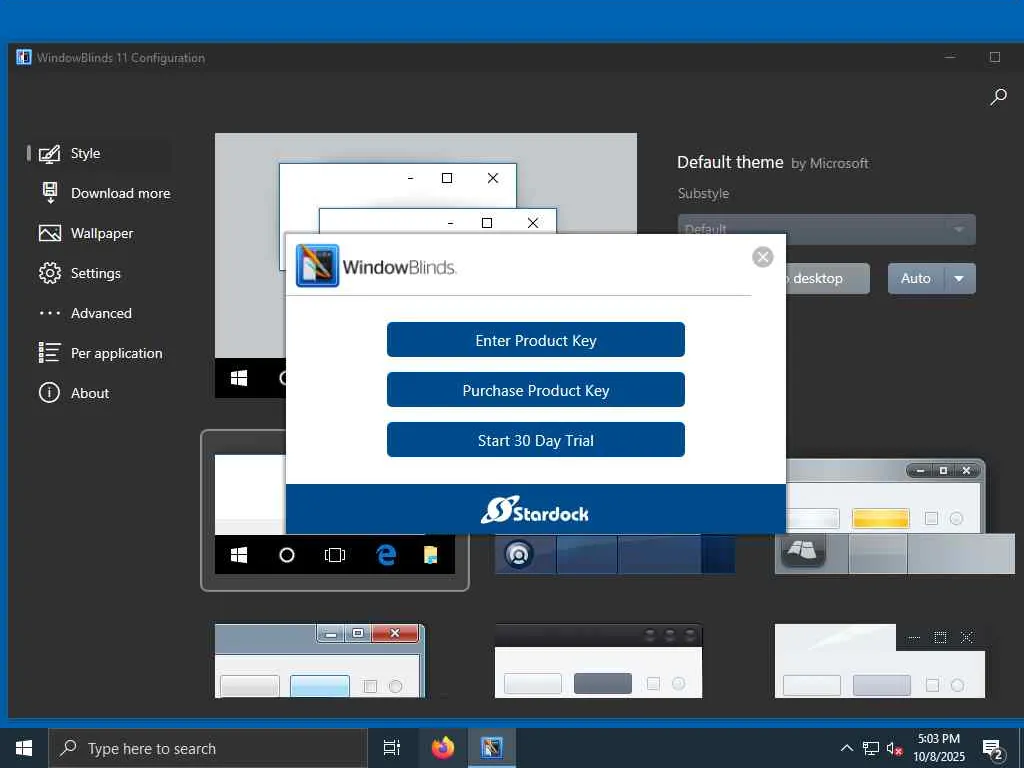This screenshot has width=1024, height=768.
Task: Click the Auto button
Action: coord(916,278)
